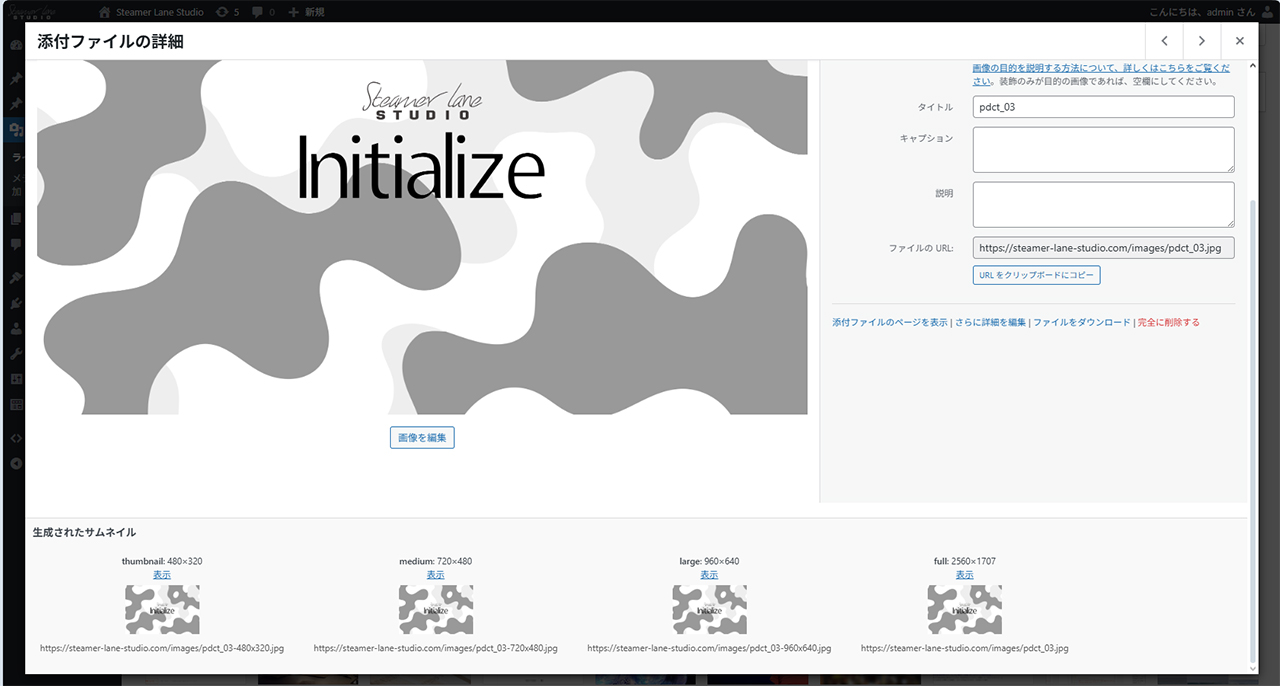Click the pdct_03-960x640.jpg URL text
1280x686 pixels.
pyautogui.click(x=709, y=649)
